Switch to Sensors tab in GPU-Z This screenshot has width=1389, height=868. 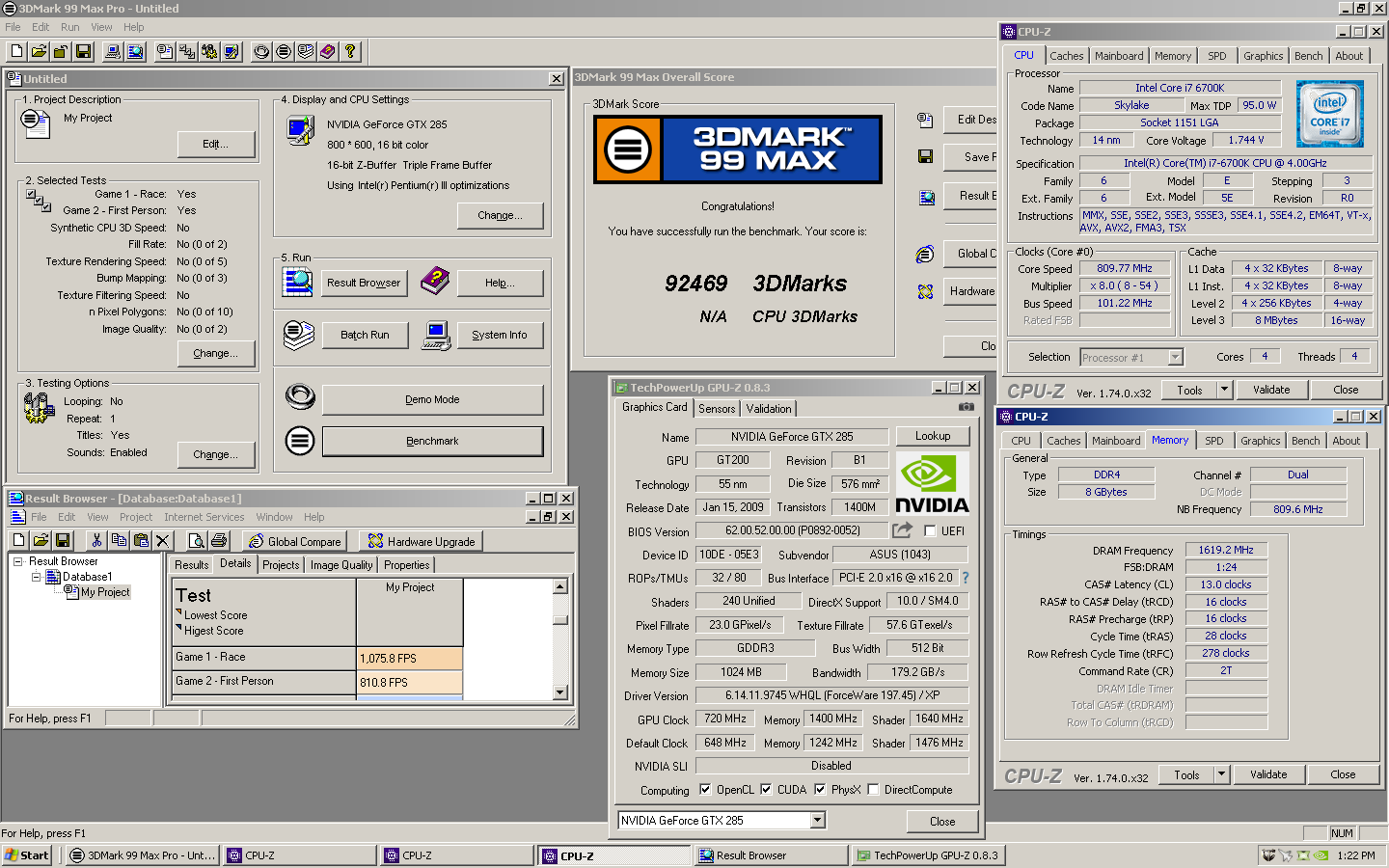click(717, 409)
